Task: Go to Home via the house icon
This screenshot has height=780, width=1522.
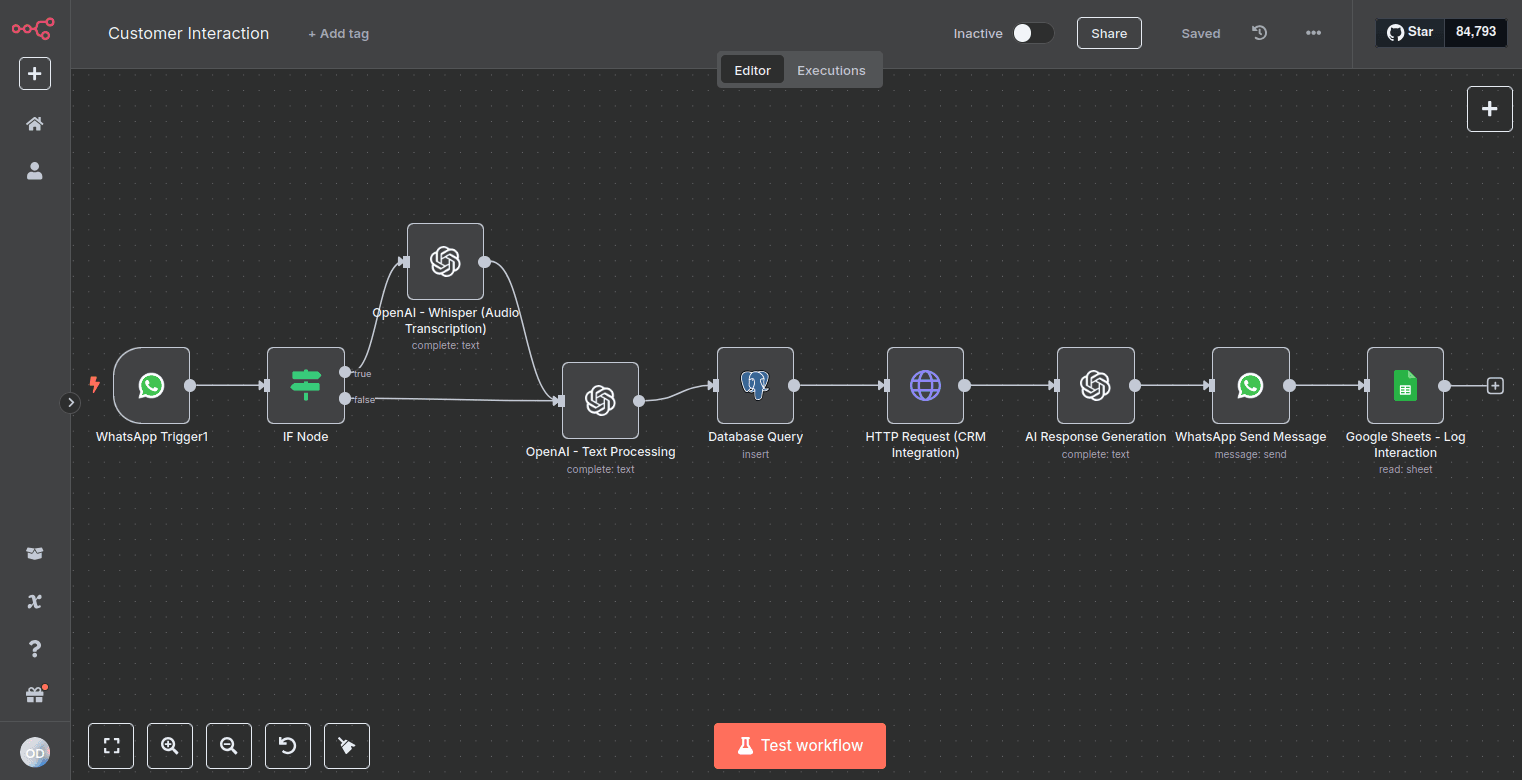Action: (x=35, y=124)
